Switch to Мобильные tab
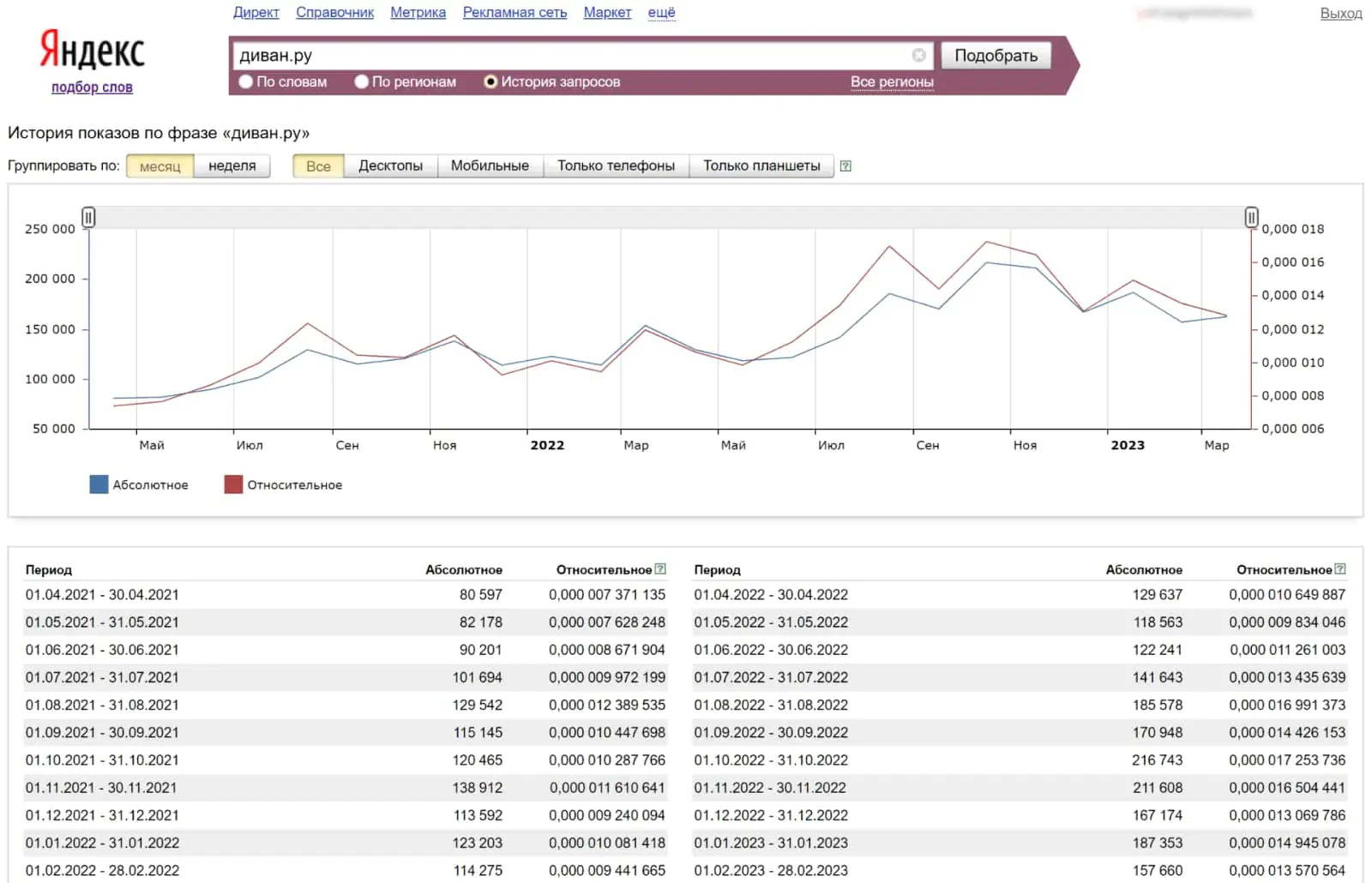The height and width of the screenshot is (883, 1372). click(x=490, y=166)
